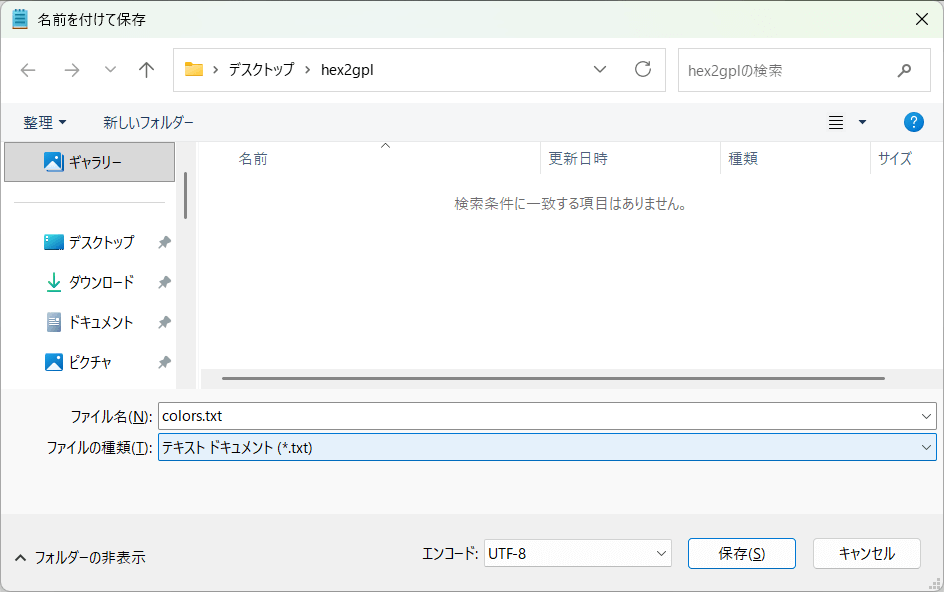The image size is (944, 592).
Task: Open the 整理 menu
Action: pos(45,122)
